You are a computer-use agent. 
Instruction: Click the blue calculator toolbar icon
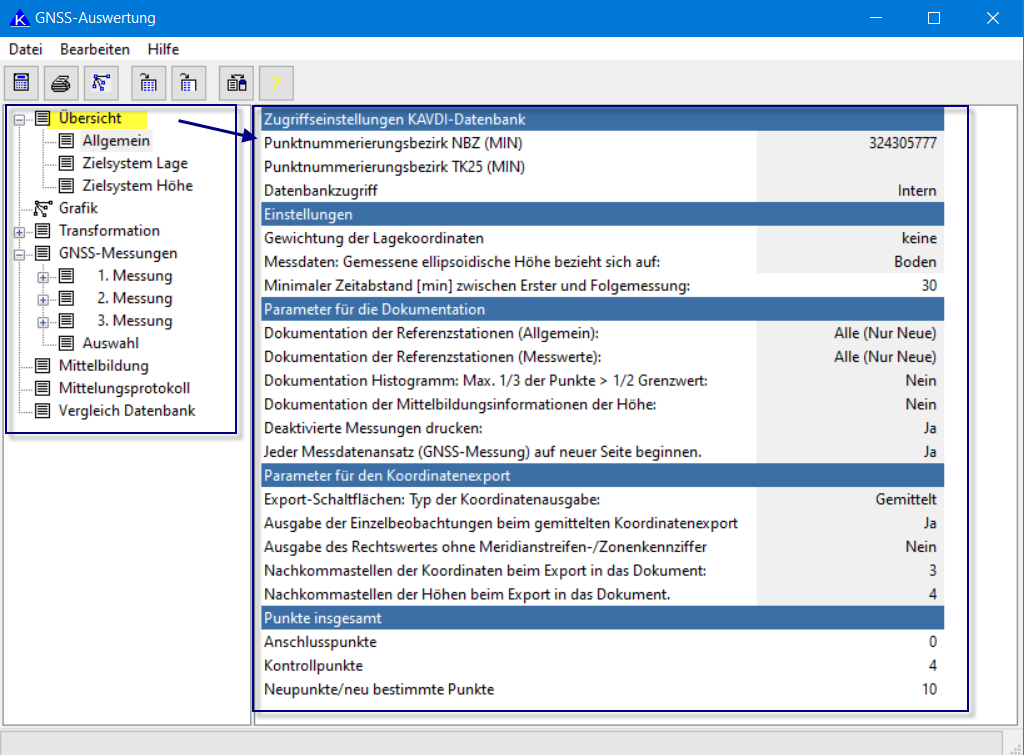coord(22,83)
